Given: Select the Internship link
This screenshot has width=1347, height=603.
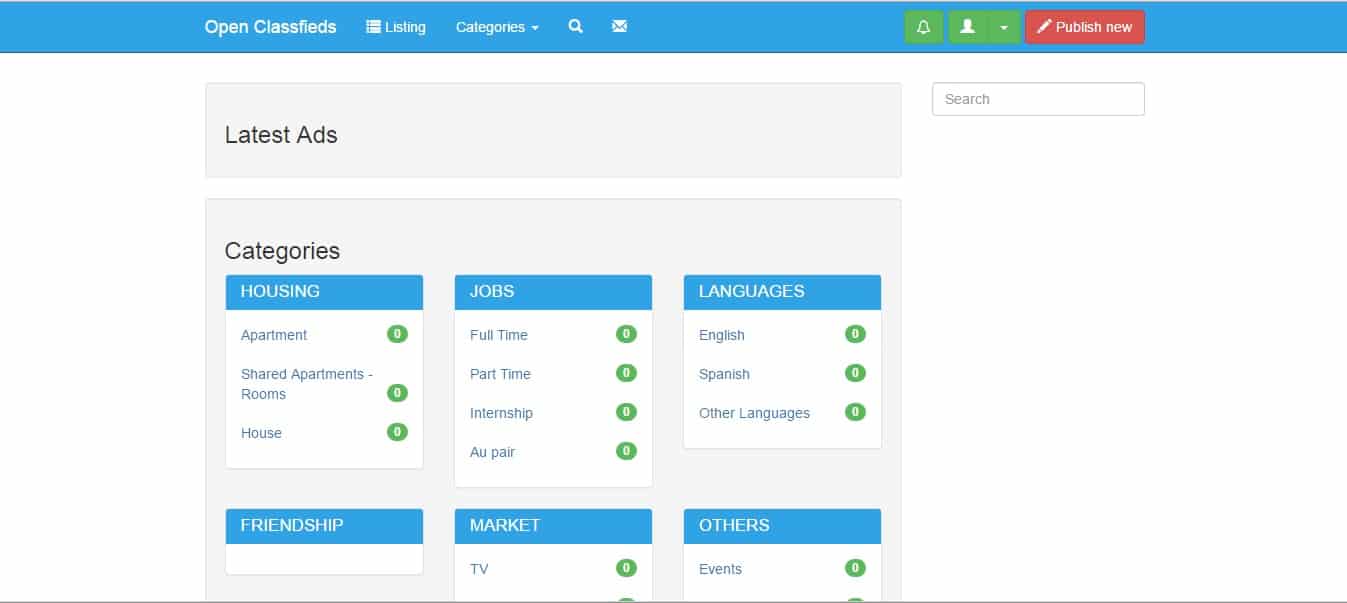Looking at the screenshot, I should (x=501, y=413).
